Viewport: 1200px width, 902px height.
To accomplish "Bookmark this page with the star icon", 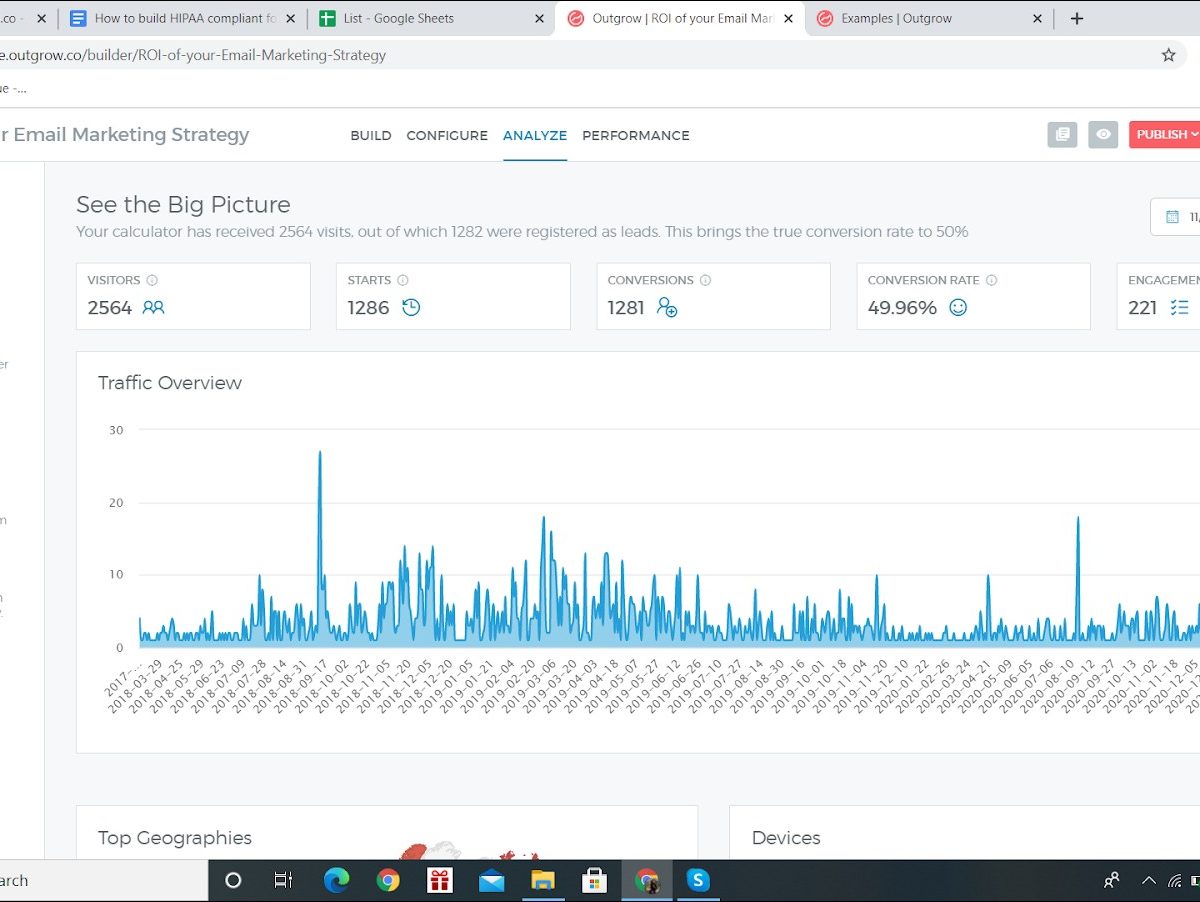I will pos(1168,55).
